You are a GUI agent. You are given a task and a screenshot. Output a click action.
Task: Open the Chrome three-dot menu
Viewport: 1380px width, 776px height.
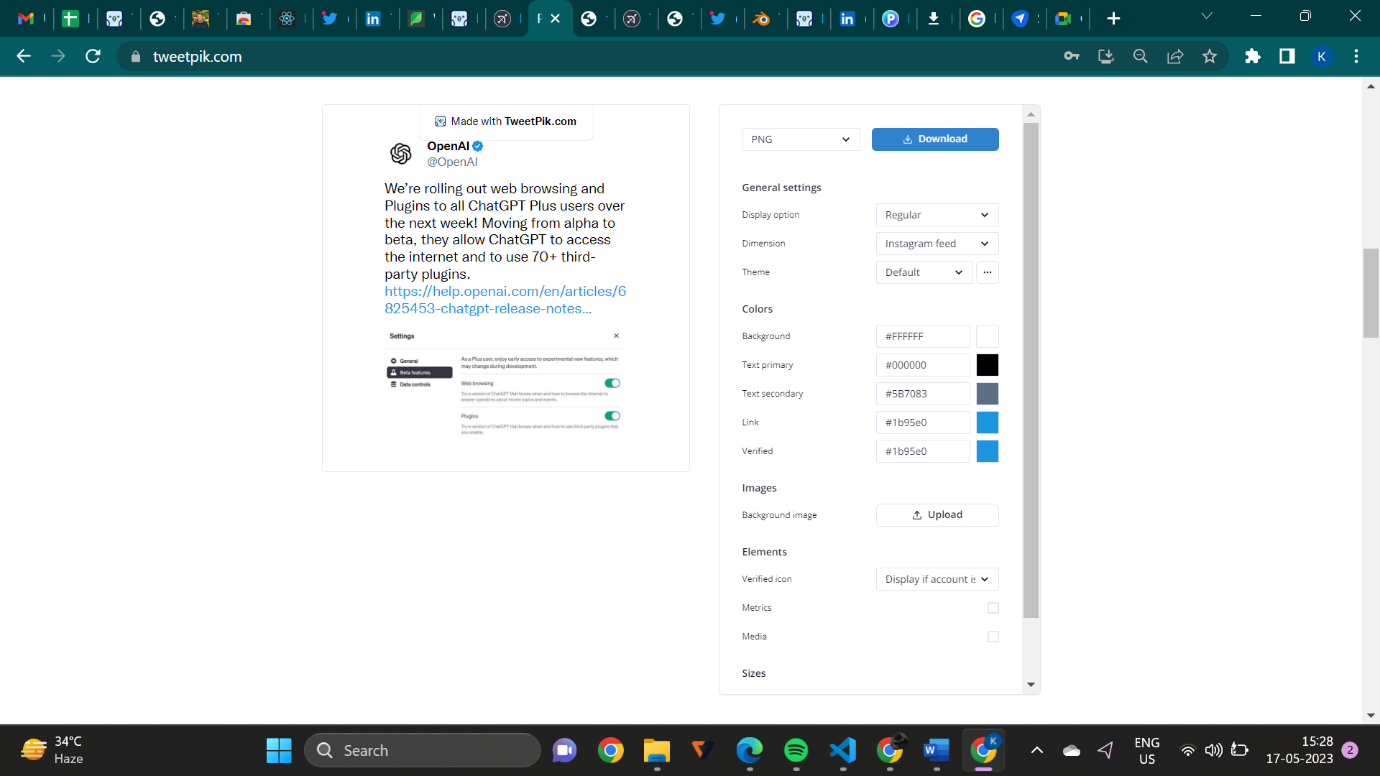click(x=1356, y=57)
